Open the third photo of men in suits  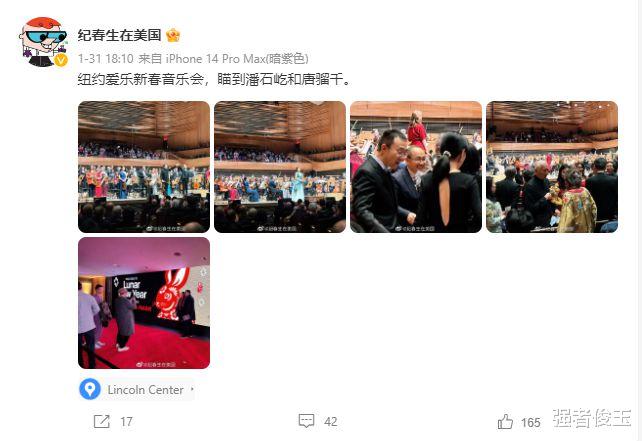[416, 167]
